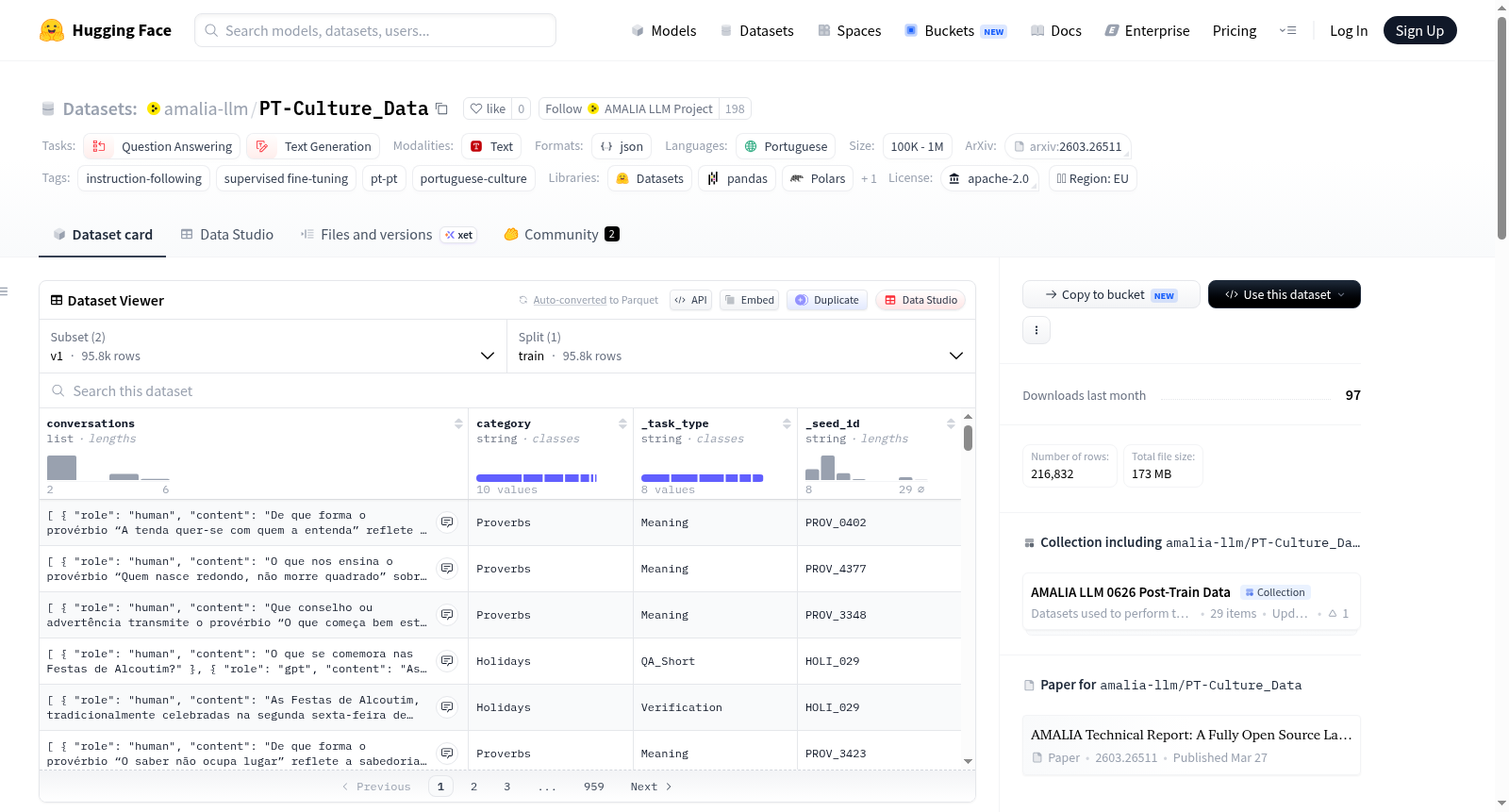Click the Hugging Face logo icon
Screen dimensions: 1509x812
click(x=52, y=30)
